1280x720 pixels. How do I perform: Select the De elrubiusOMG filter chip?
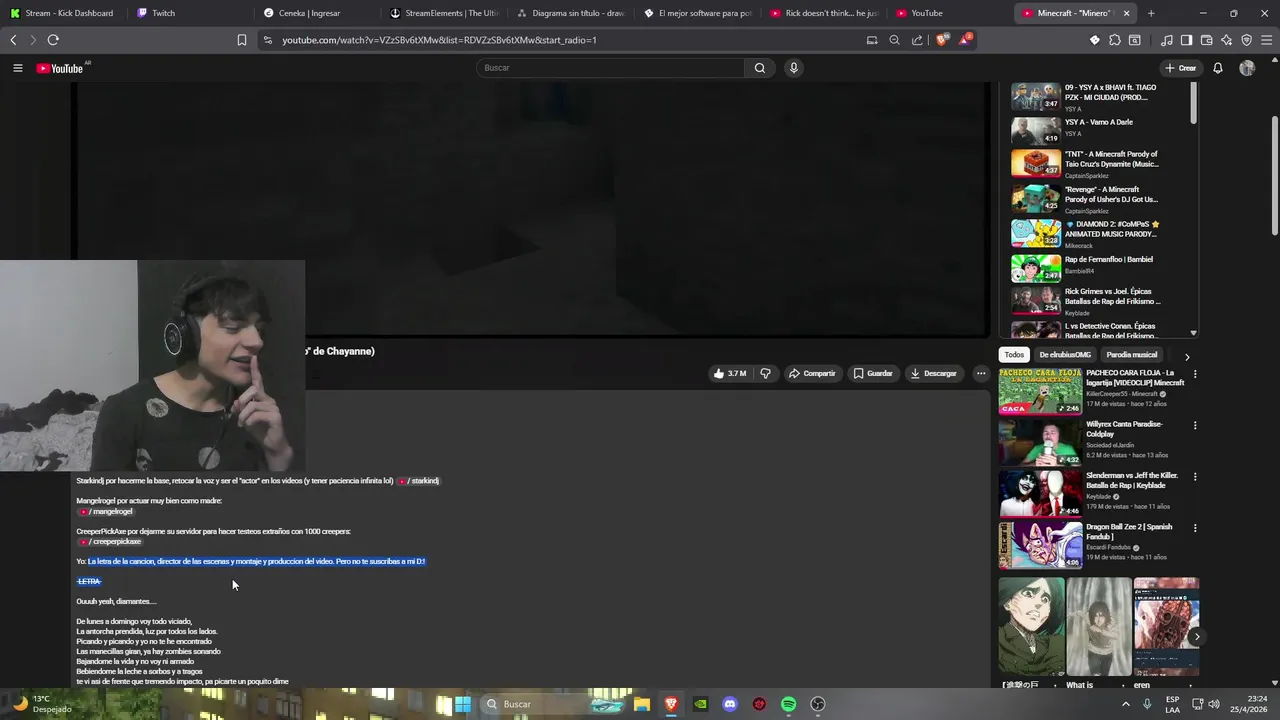pyautogui.click(x=1065, y=355)
